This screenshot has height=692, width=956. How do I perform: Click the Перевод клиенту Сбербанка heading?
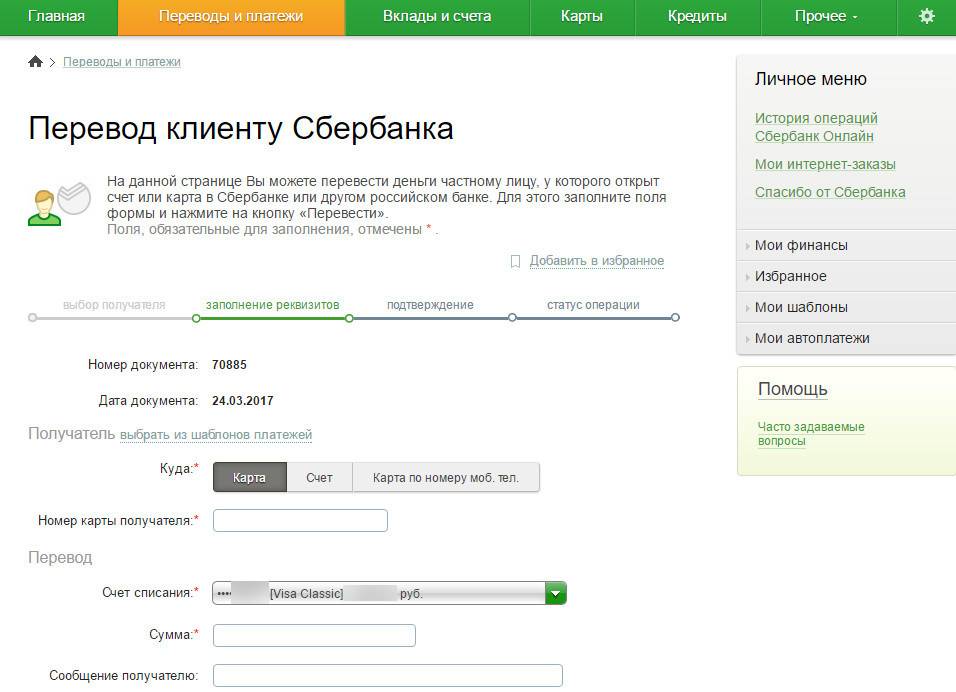tap(241, 129)
